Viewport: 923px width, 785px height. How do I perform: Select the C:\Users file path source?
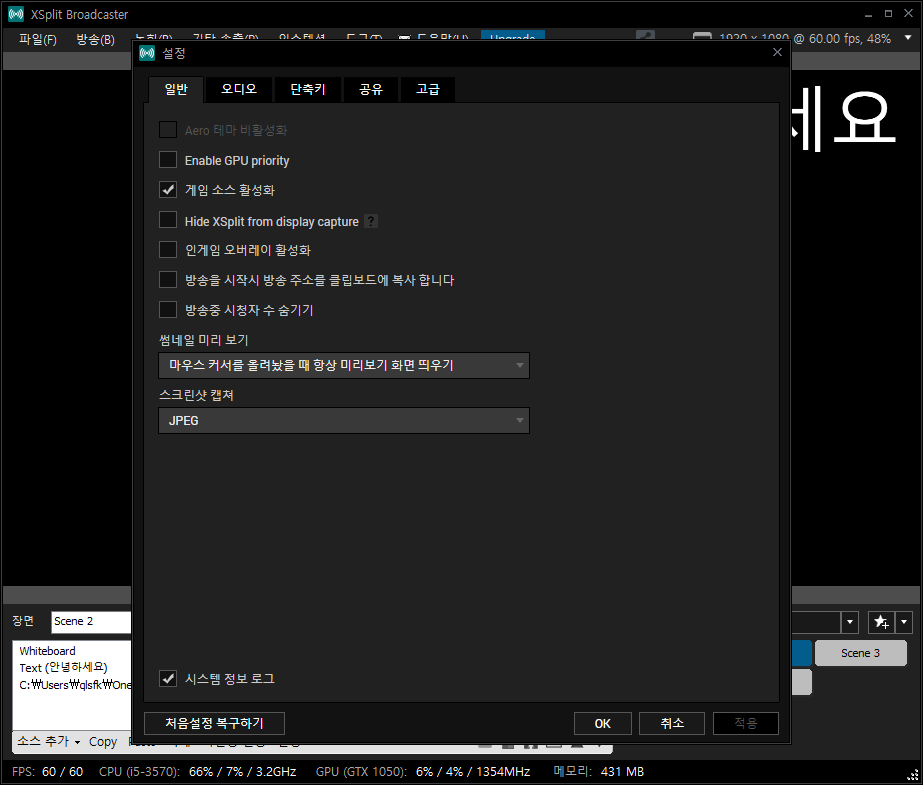coord(75,685)
